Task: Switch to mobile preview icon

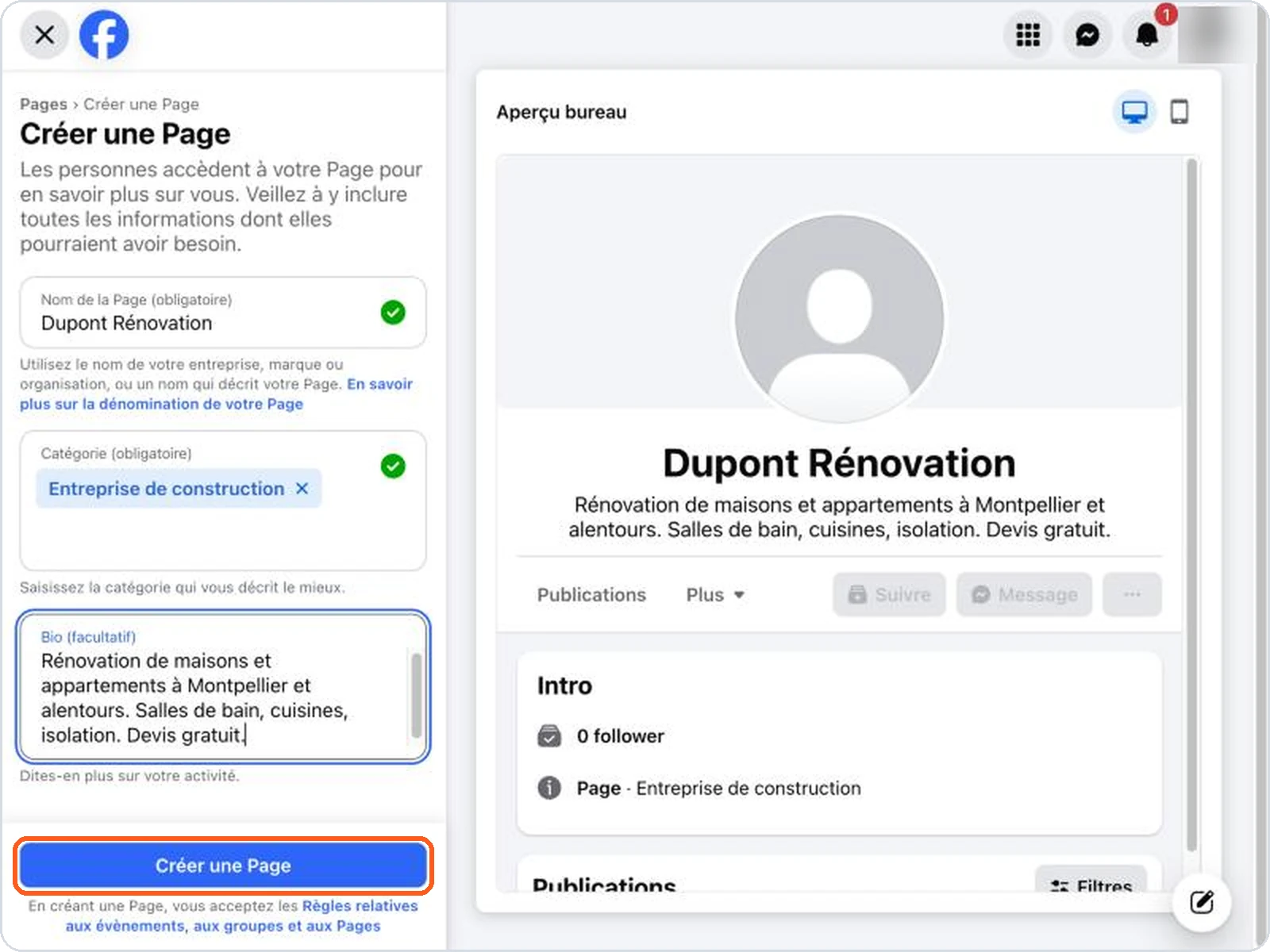Action: (1180, 112)
